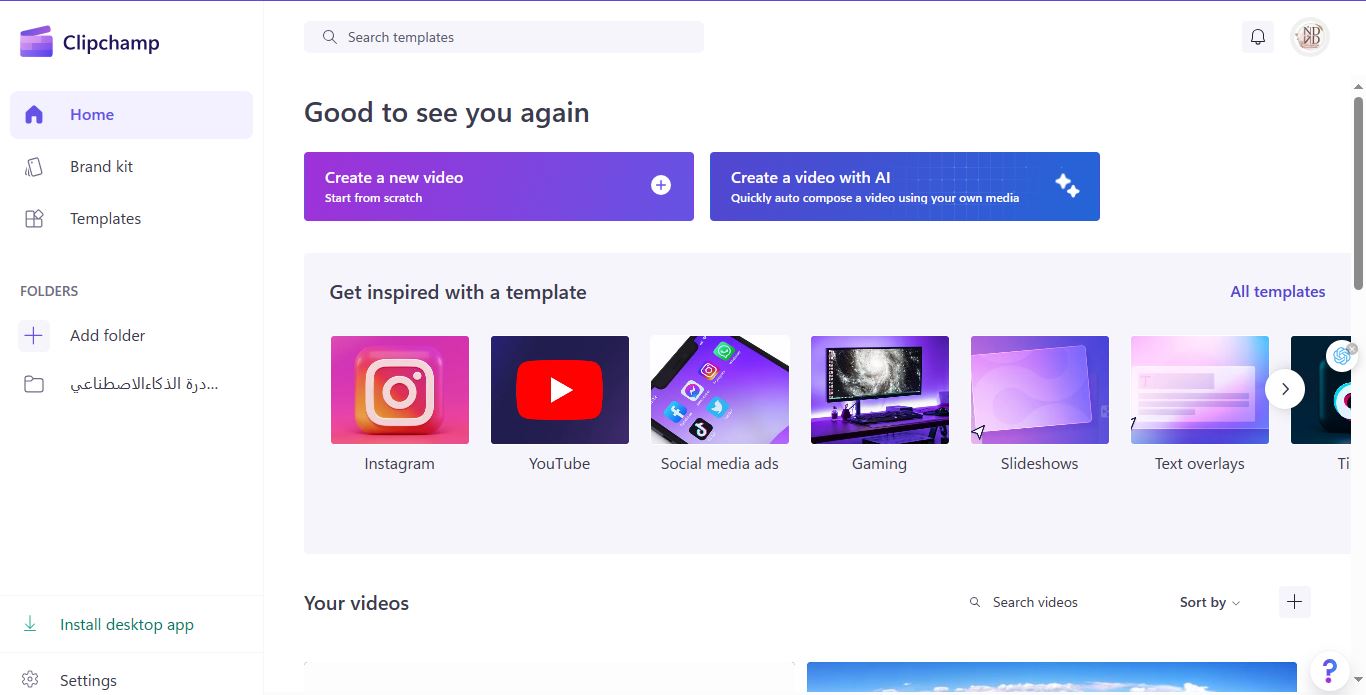Click the Social media ads label
Viewport: 1366px width, 695px height.
720,464
